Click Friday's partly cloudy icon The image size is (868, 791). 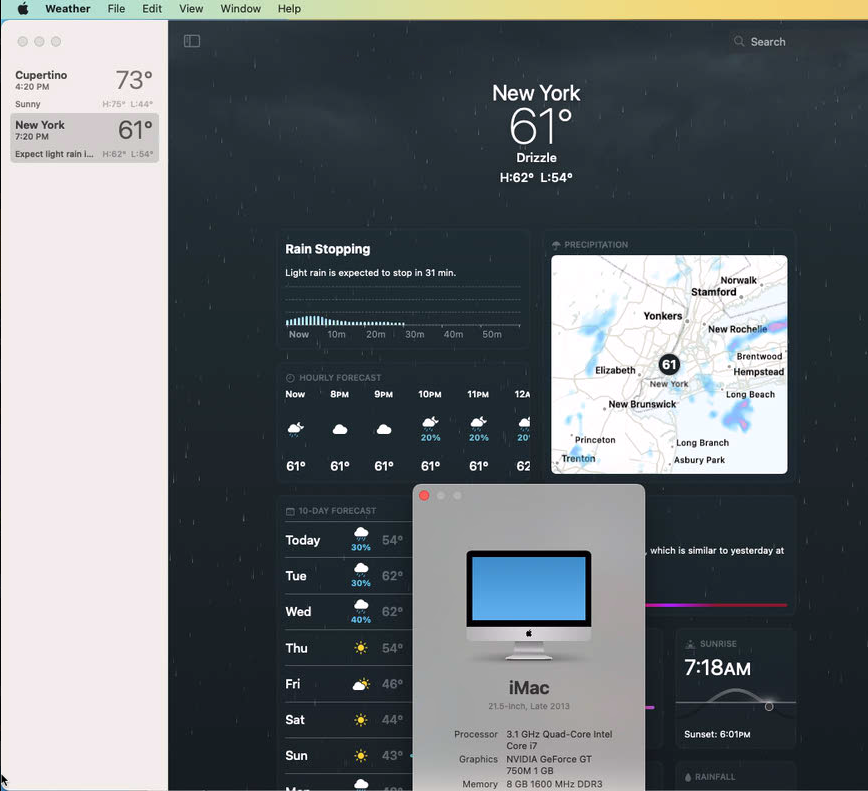pyautogui.click(x=361, y=684)
